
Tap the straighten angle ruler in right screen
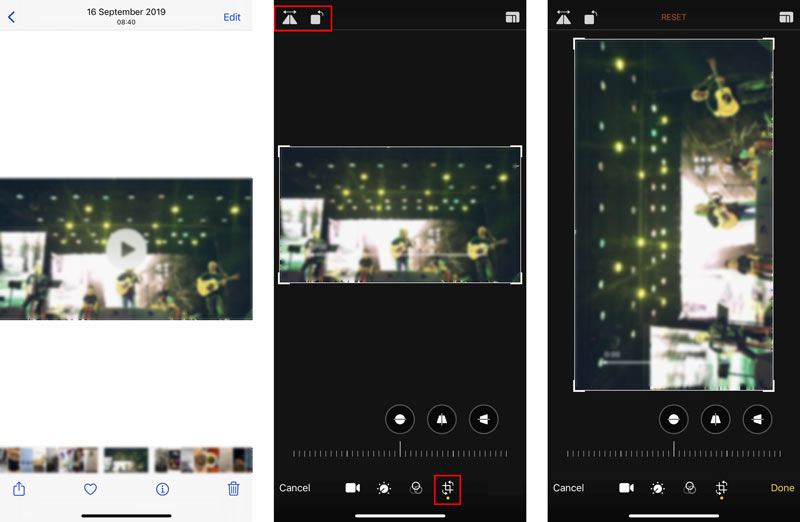[673, 451]
